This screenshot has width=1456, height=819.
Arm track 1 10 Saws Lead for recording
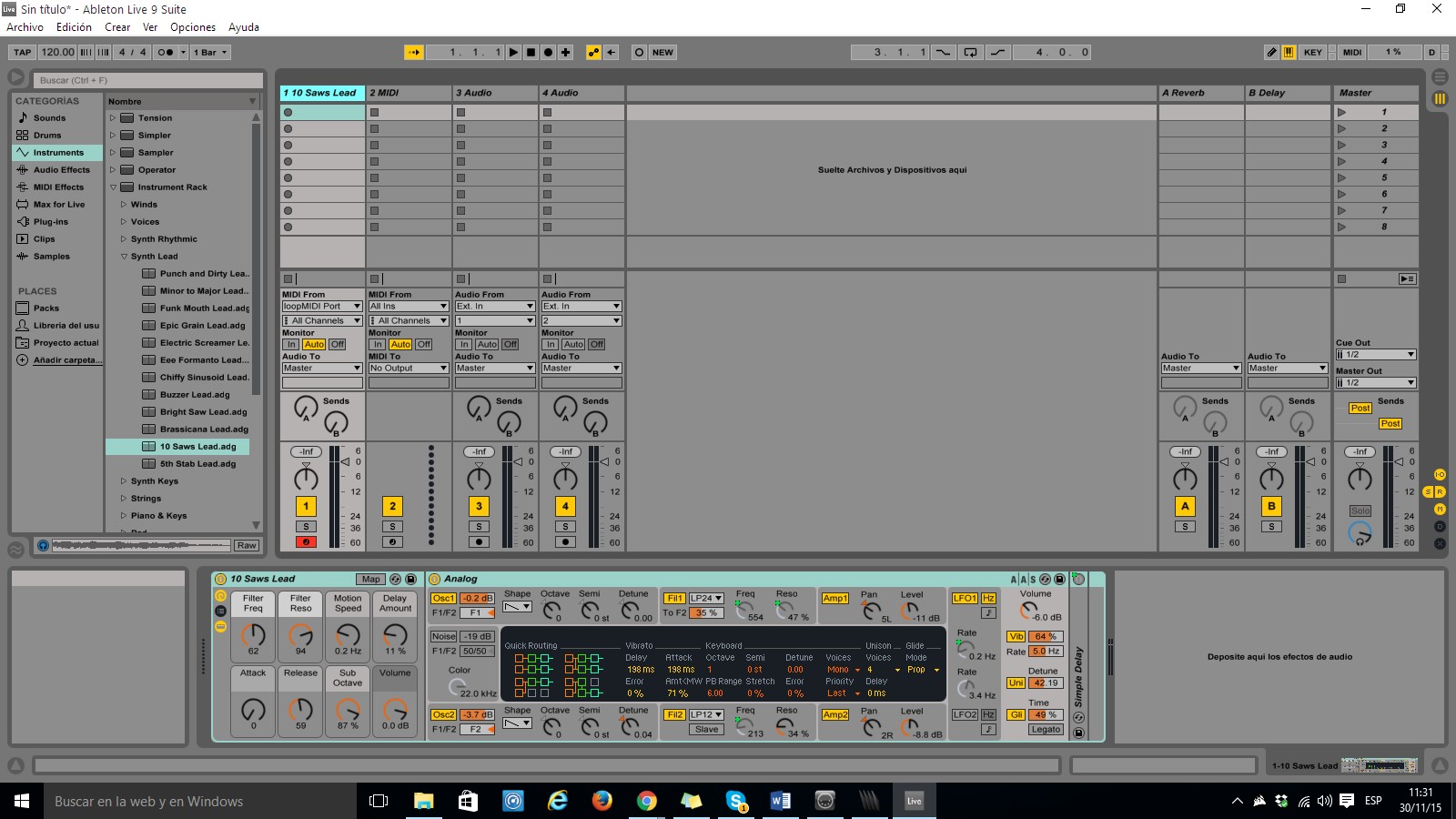(306, 542)
